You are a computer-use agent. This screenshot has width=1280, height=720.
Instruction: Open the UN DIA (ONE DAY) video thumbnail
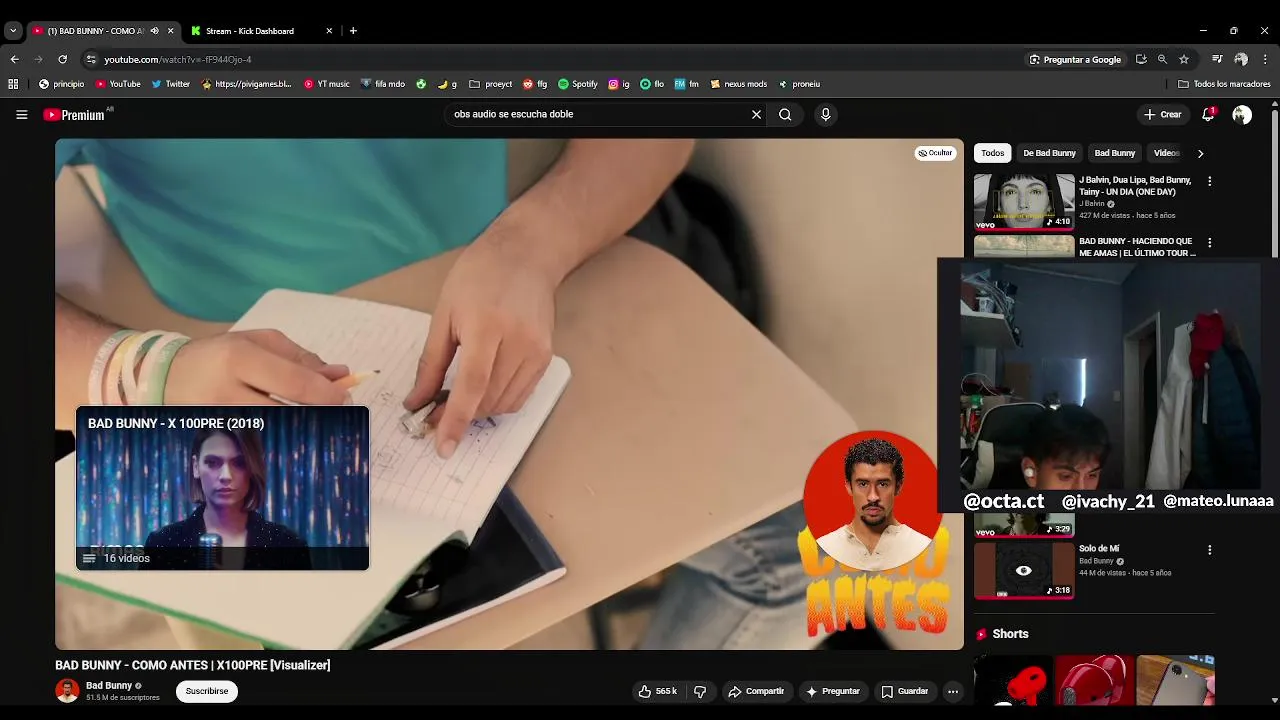coord(1024,201)
